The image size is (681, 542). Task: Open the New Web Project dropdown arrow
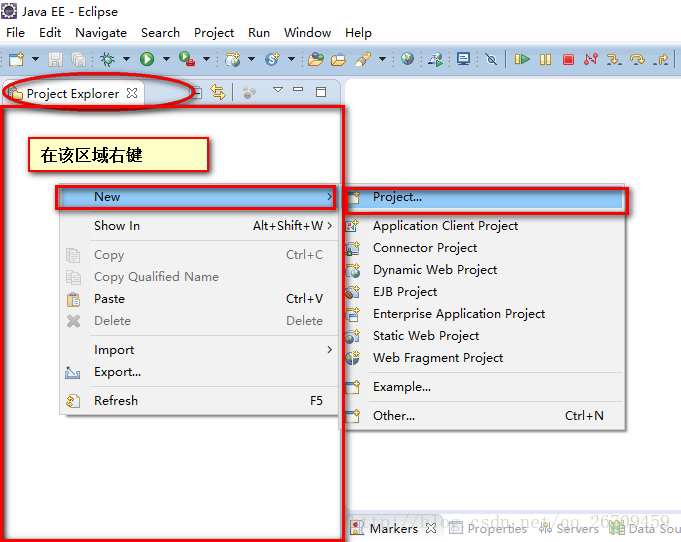point(251,59)
